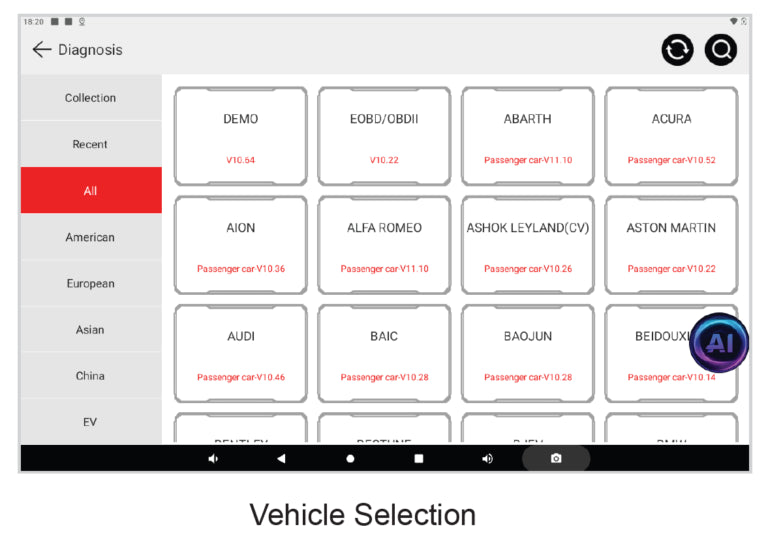
Task: Select the AION vehicle tile
Action: pyautogui.click(x=240, y=245)
